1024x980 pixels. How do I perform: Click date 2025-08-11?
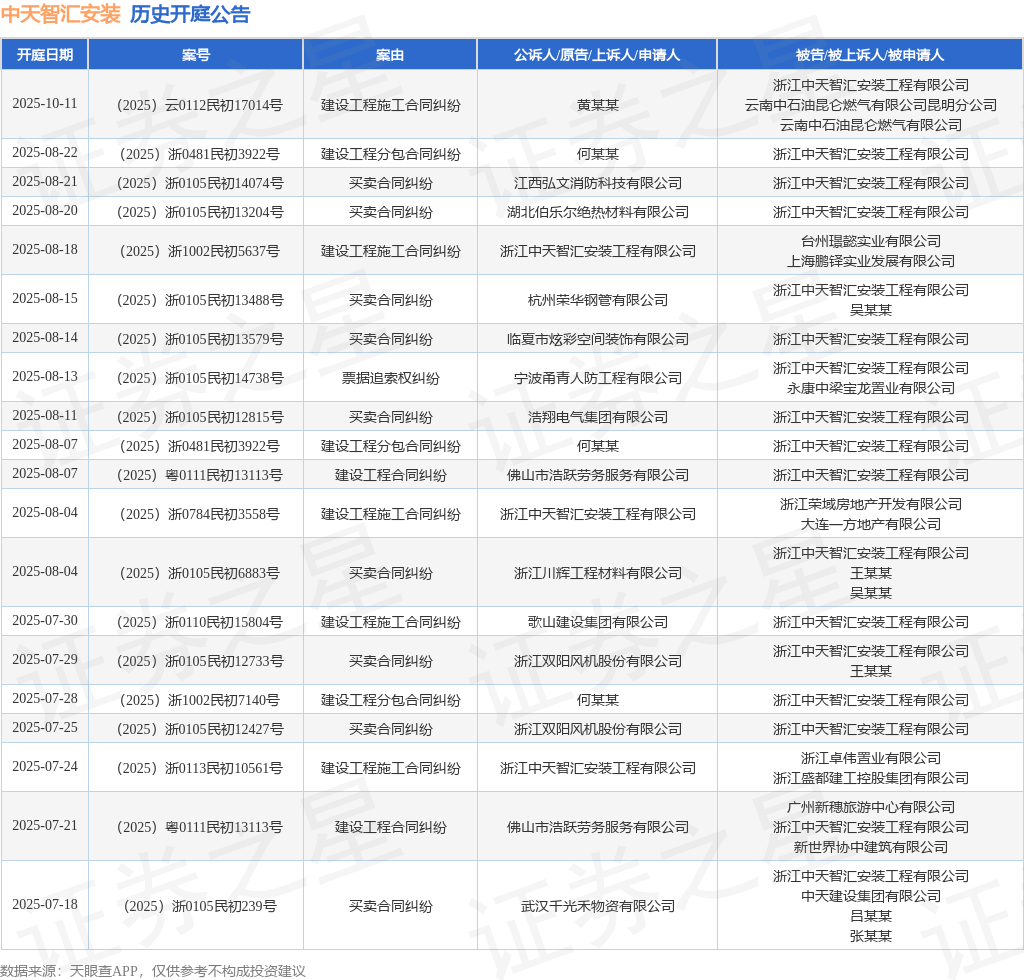[44, 416]
